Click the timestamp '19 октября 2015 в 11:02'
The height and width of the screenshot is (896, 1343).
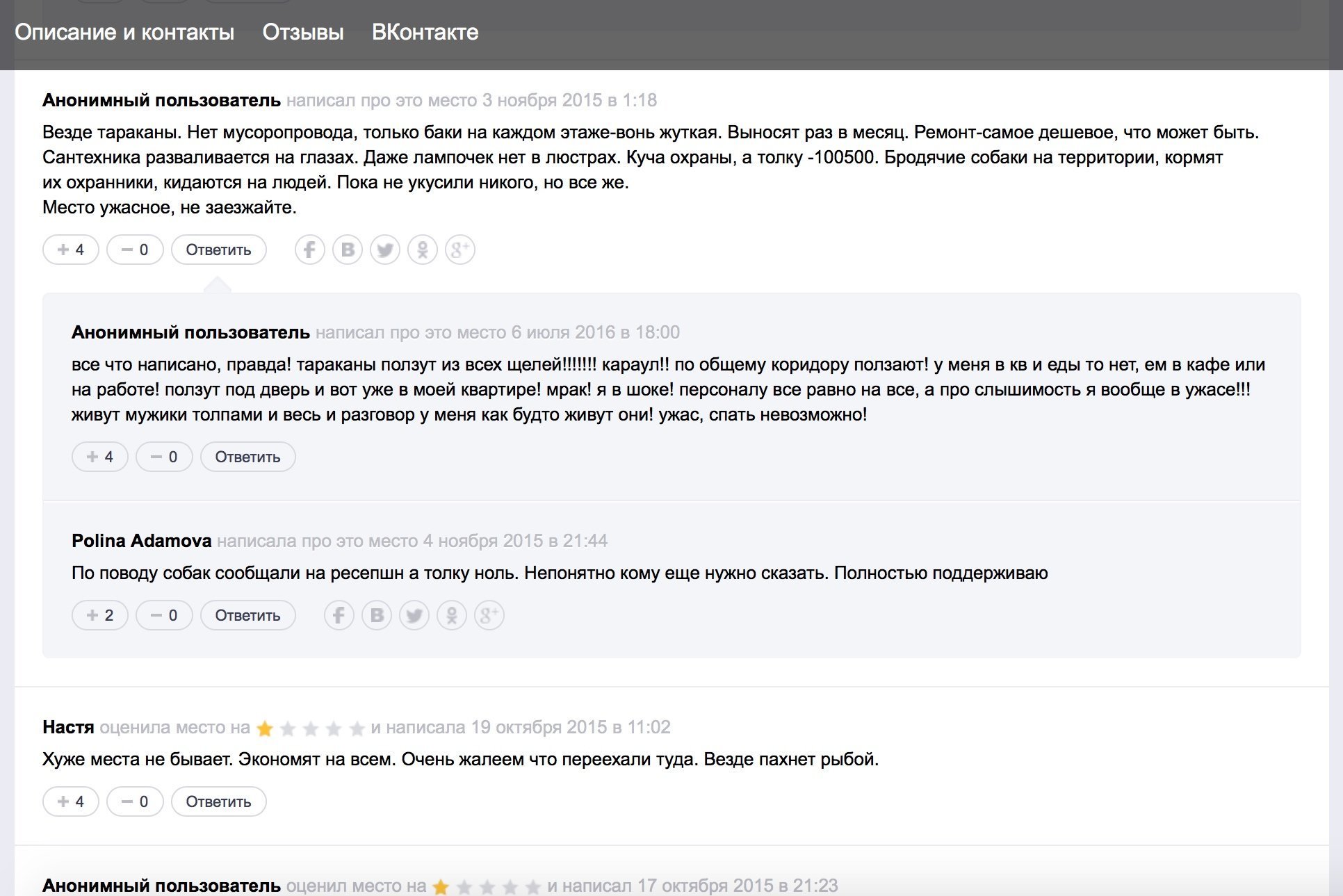571,727
